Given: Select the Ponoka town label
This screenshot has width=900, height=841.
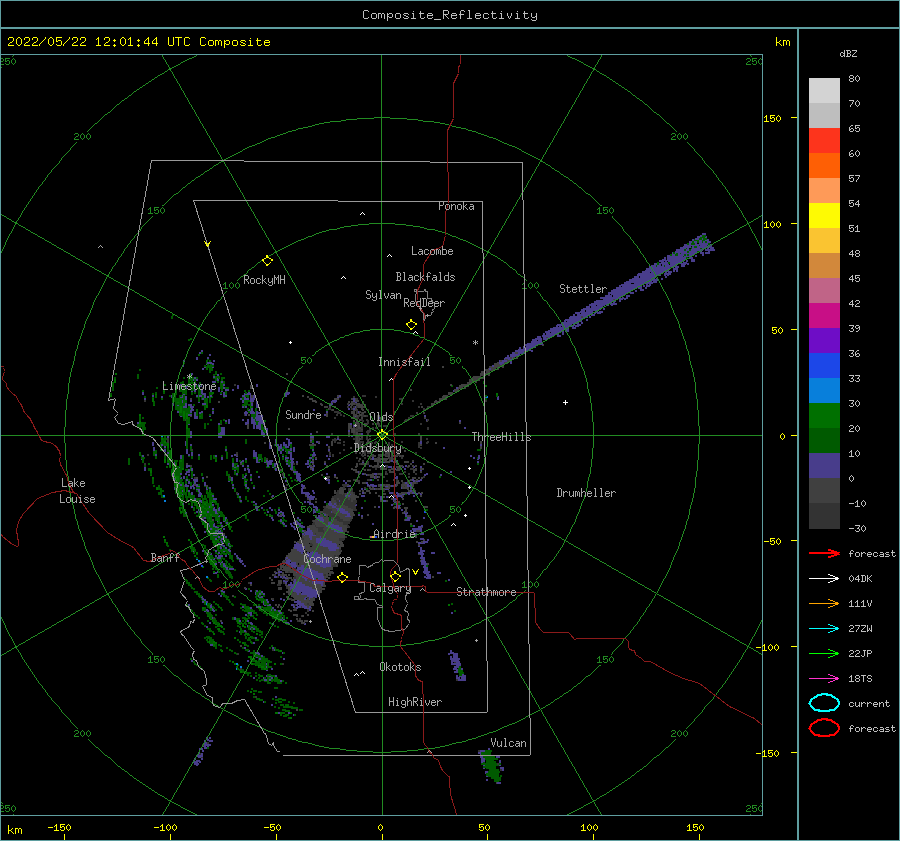Looking at the screenshot, I should pos(456,207).
